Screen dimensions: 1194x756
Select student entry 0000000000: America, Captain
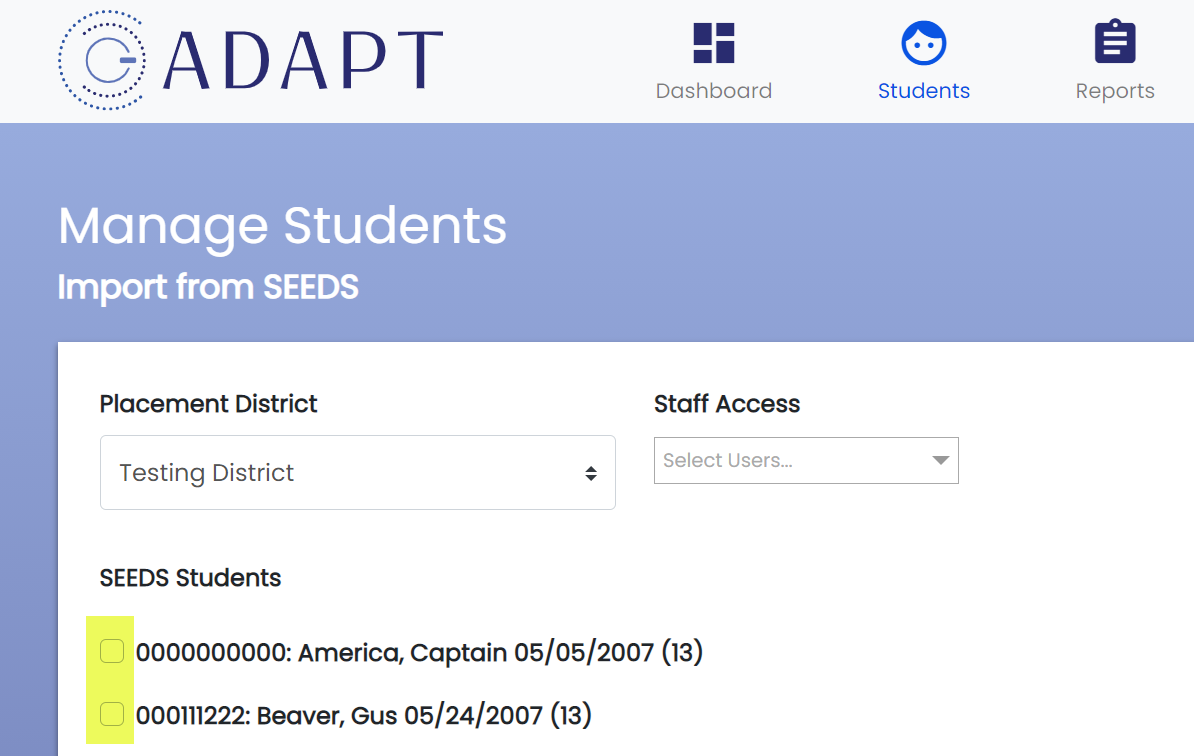(x=419, y=652)
